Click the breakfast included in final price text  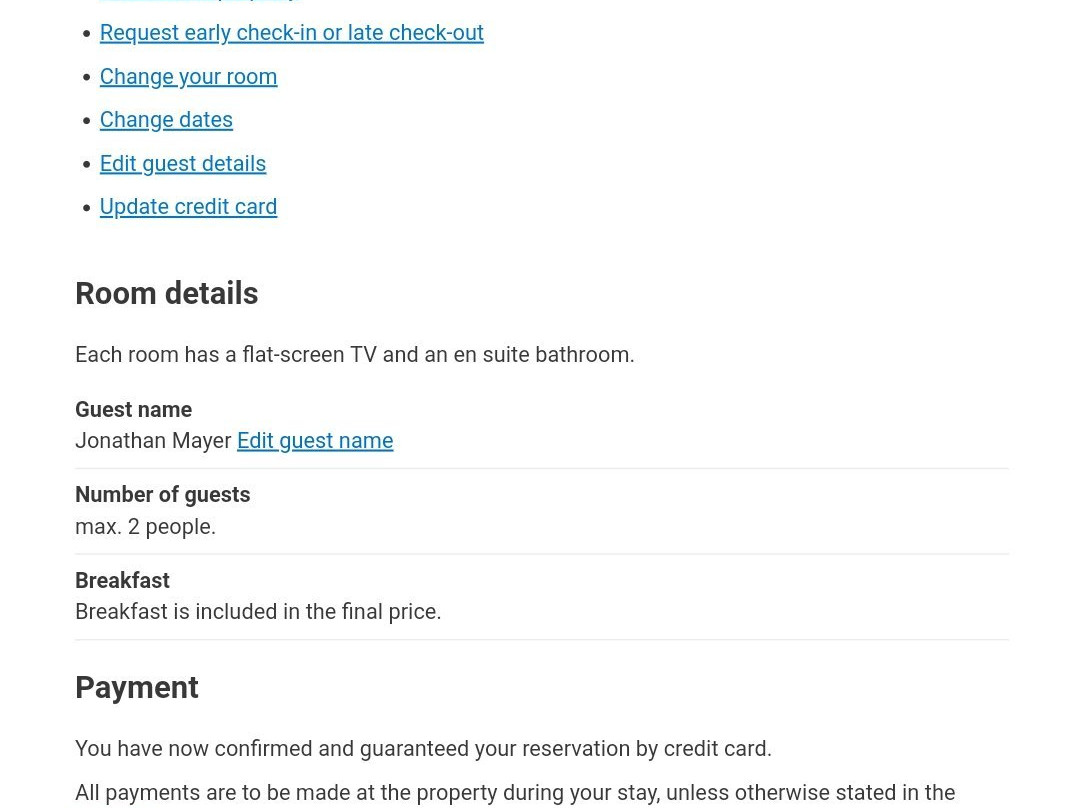[258, 612]
